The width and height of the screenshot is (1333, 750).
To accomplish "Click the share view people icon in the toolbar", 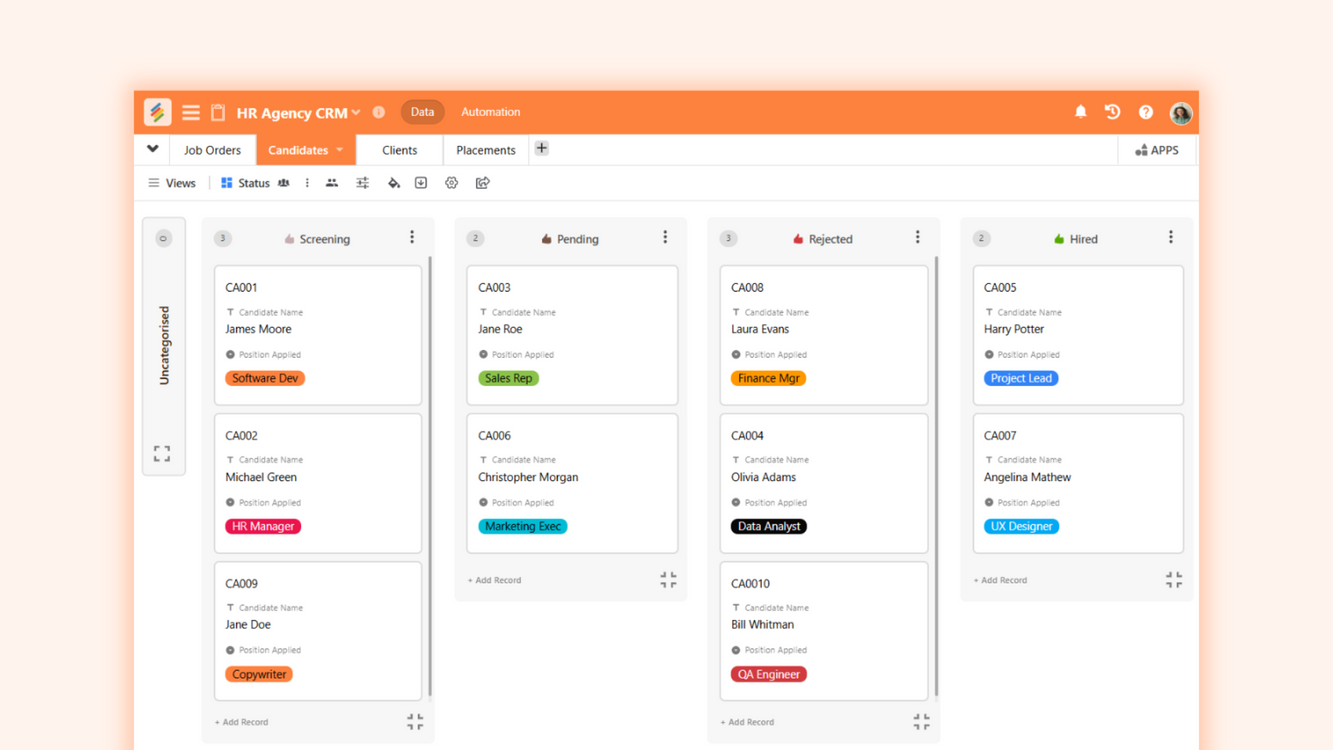I will pyautogui.click(x=332, y=183).
